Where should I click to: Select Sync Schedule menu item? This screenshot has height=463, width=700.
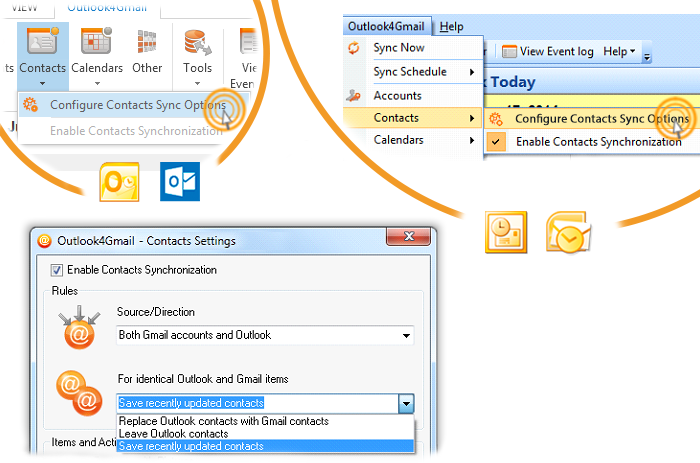(x=413, y=72)
